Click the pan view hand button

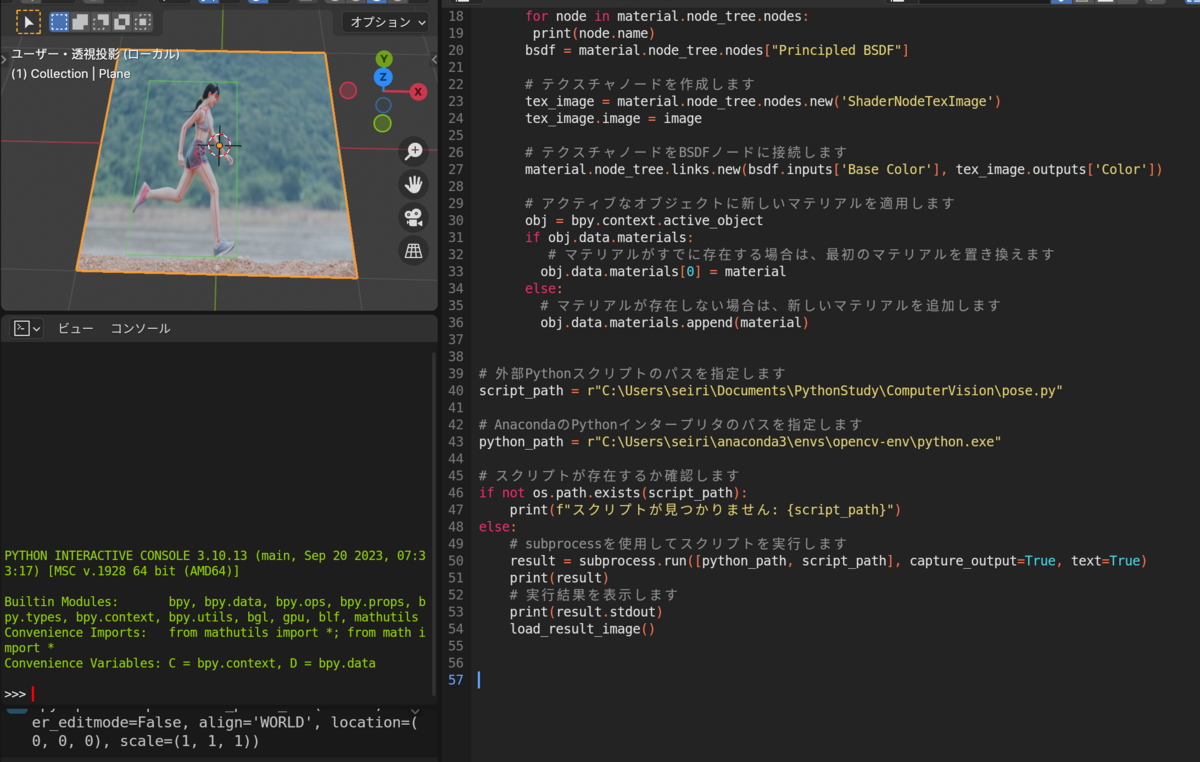pyautogui.click(x=413, y=184)
